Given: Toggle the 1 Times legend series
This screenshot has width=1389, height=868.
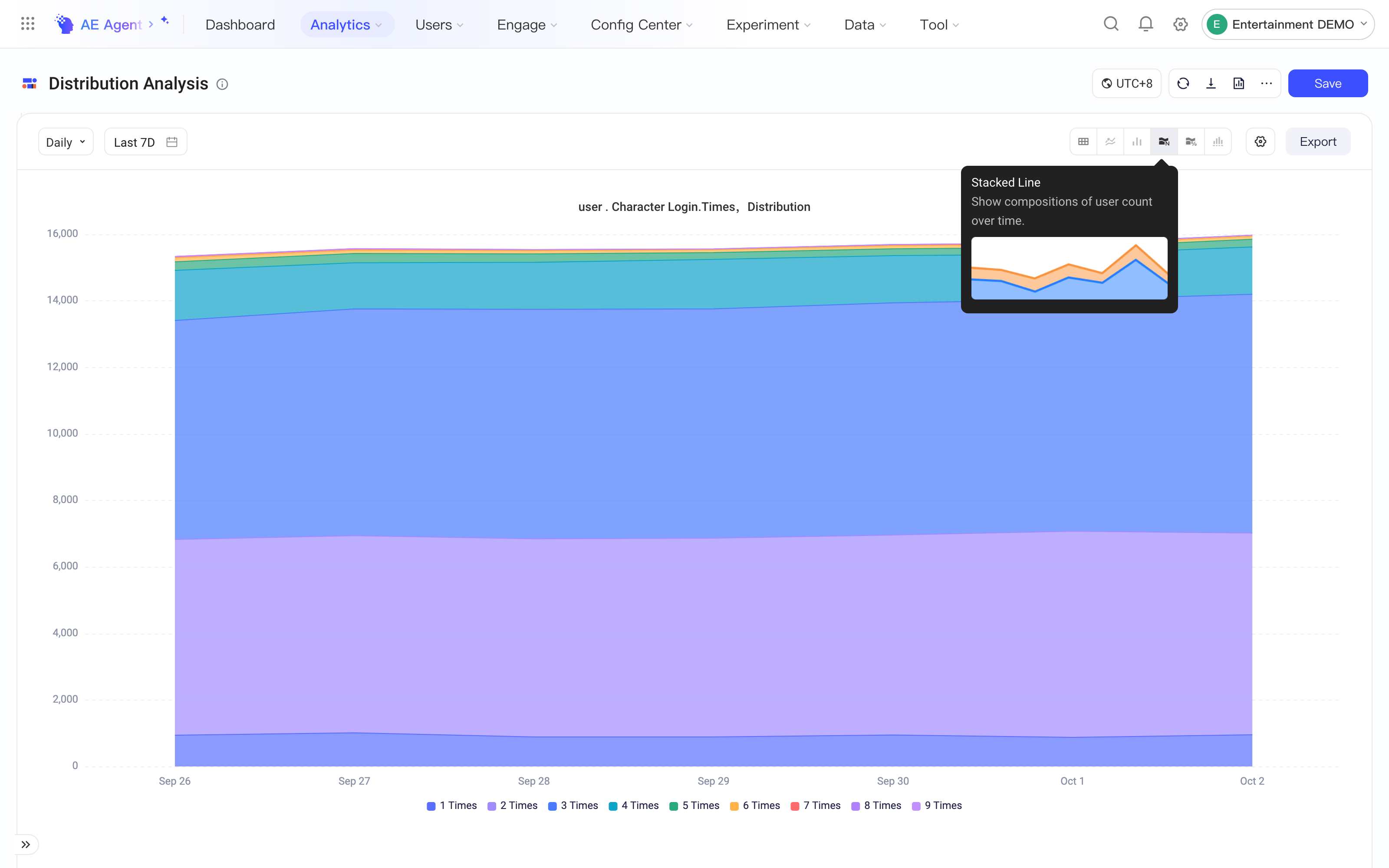Looking at the screenshot, I should [452, 806].
